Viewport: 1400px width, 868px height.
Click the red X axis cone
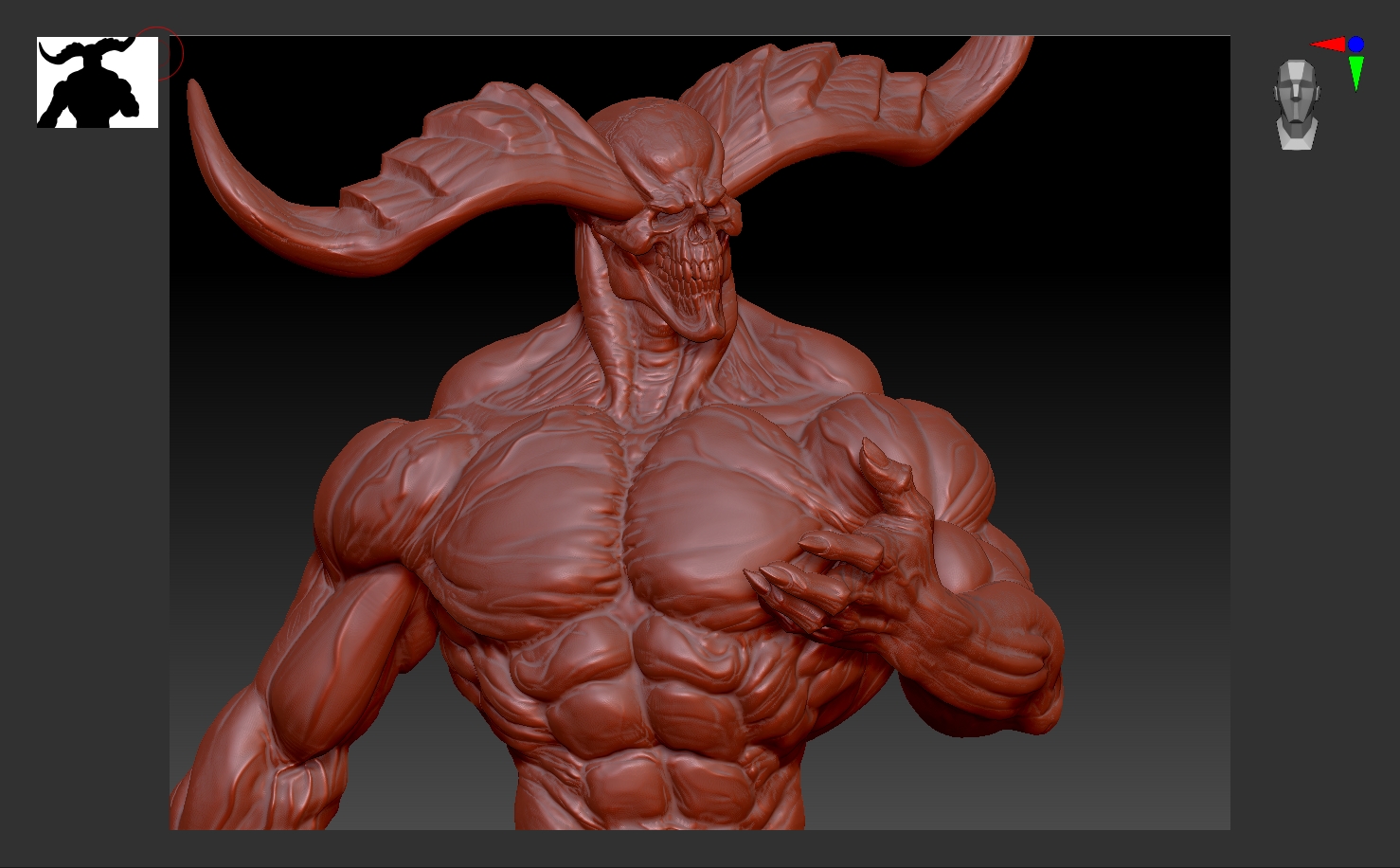pos(1328,44)
